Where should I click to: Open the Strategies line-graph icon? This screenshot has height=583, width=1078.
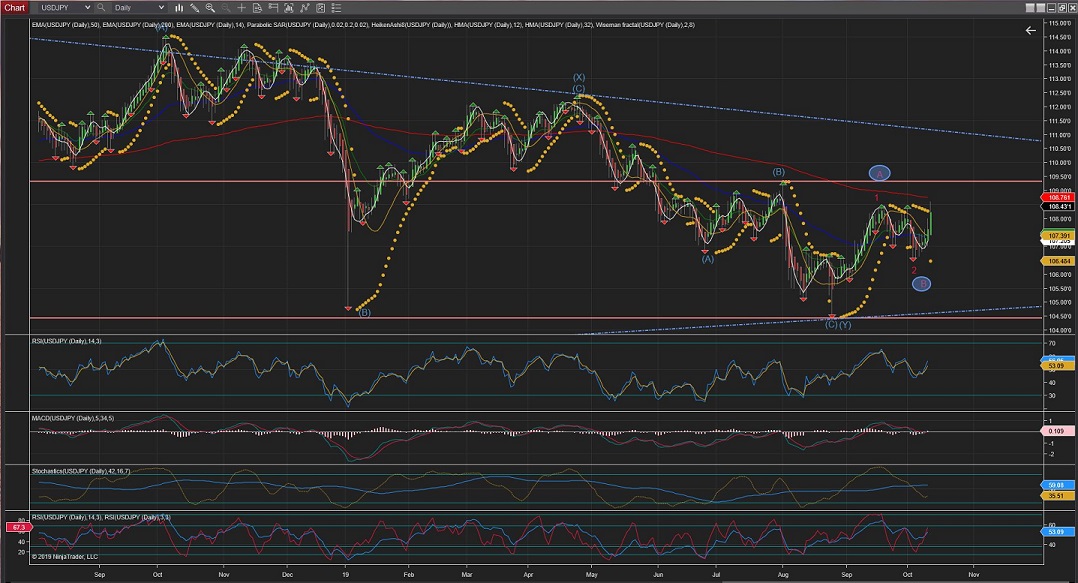[x=305, y=8]
